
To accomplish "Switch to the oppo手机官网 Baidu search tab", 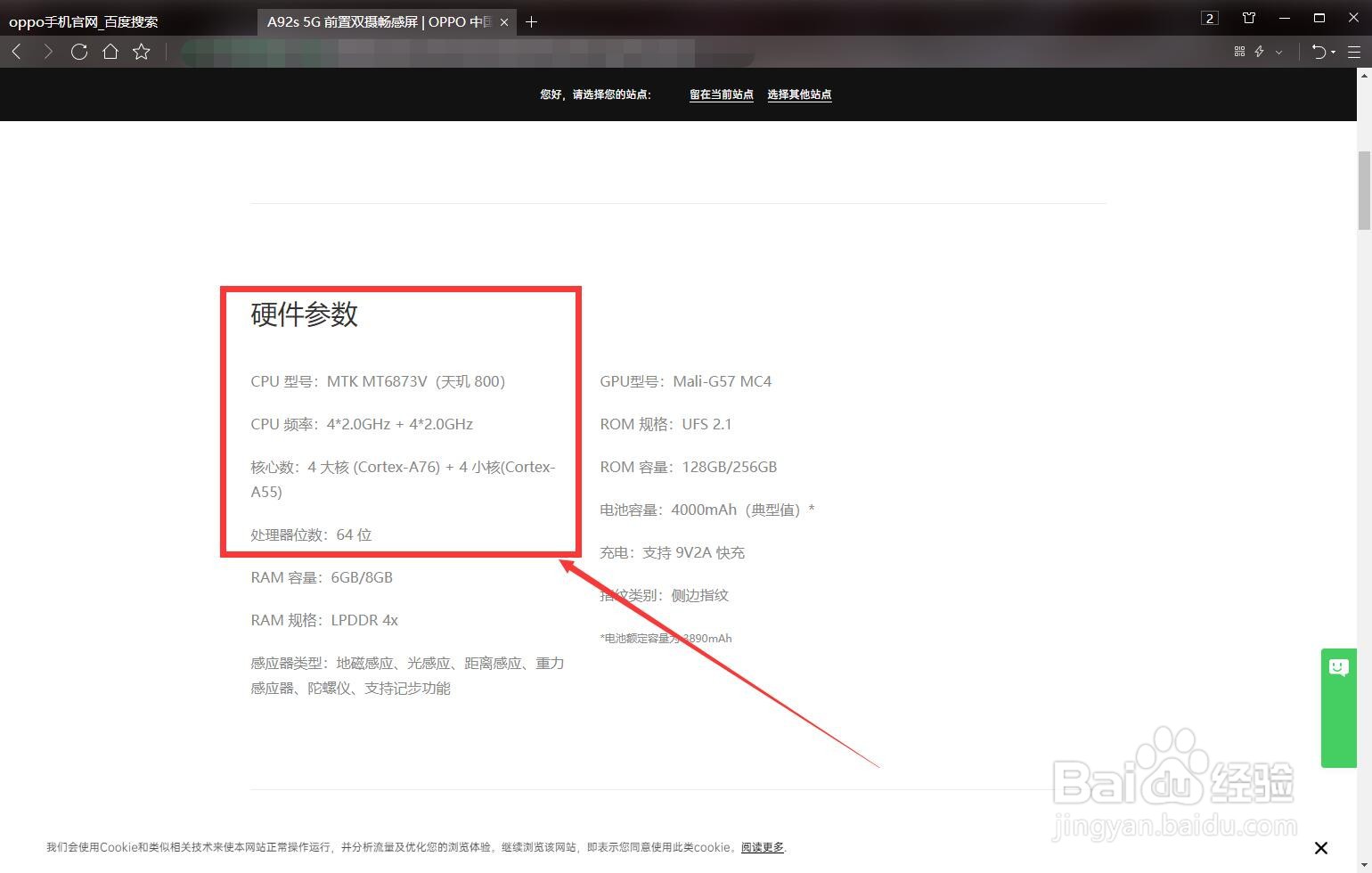I will click(x=85, y=20).
